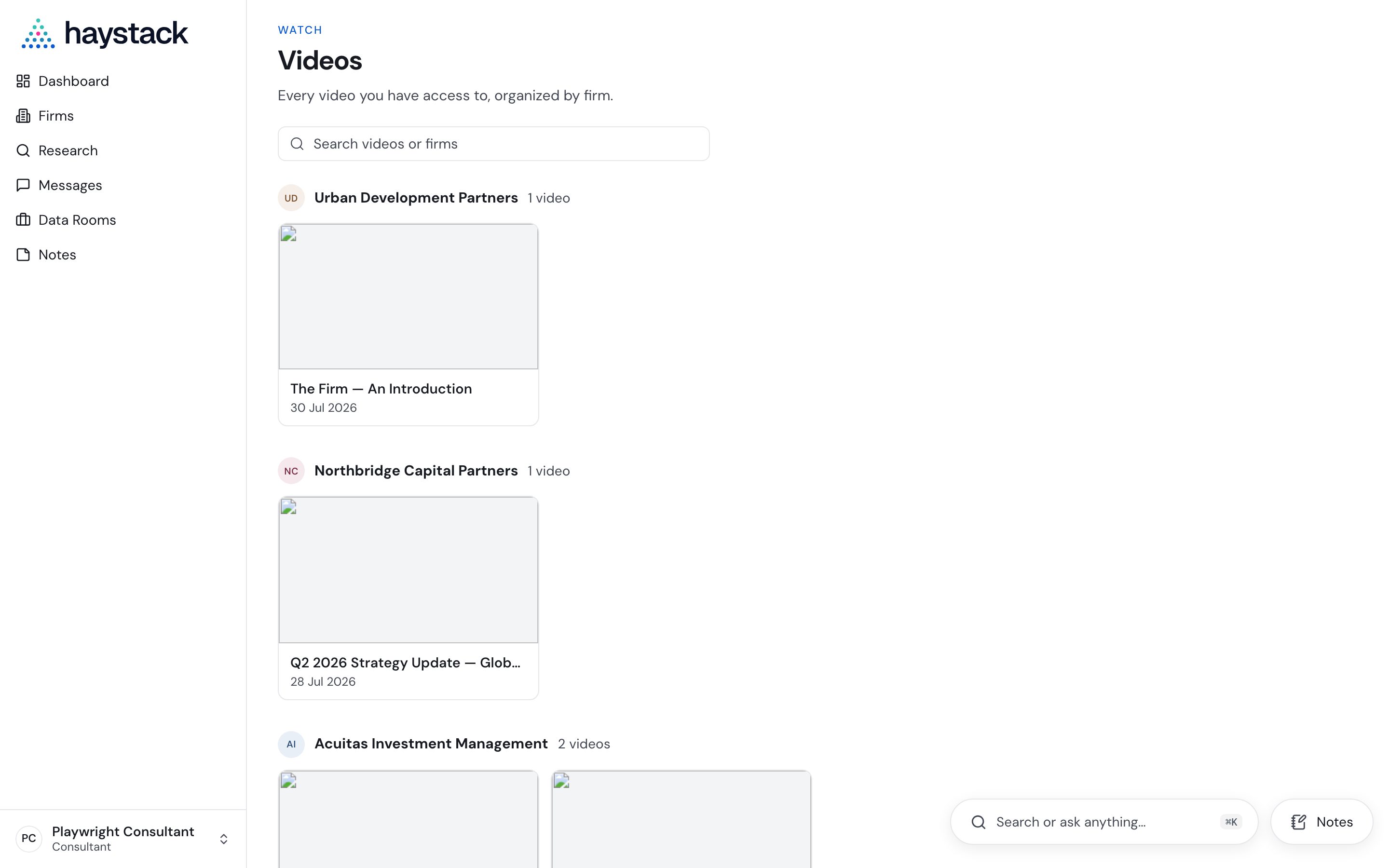The height and width of the screenshot is (868, 1389).
Task: Click the 28 Jul 2026 date
Action: tap(323, 681)
